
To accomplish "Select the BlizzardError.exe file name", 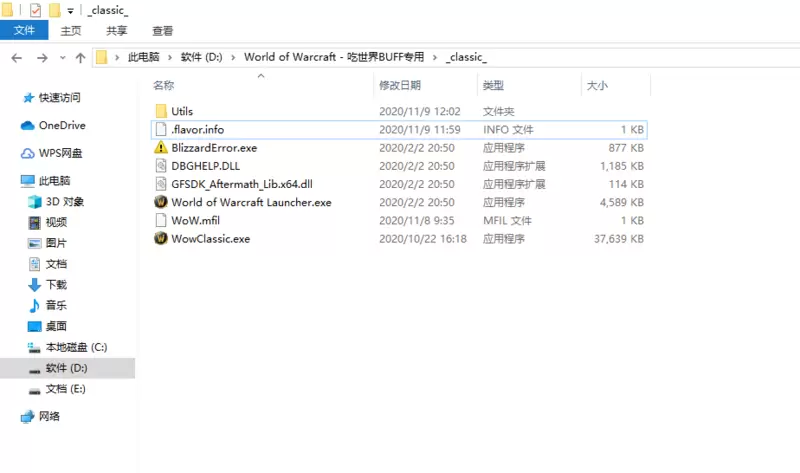I will point(214,147).
